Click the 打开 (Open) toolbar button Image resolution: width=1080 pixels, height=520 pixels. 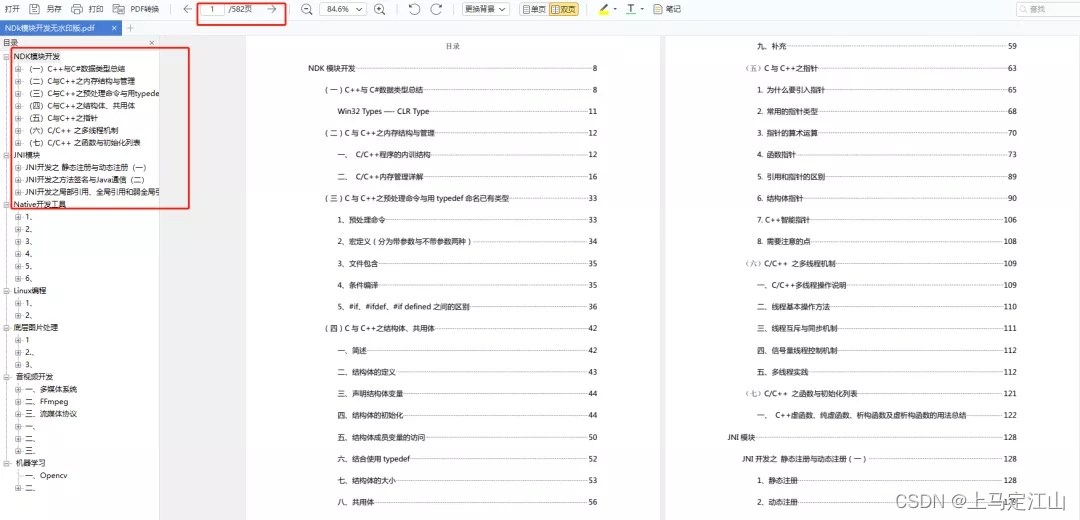tap(12, 9)
